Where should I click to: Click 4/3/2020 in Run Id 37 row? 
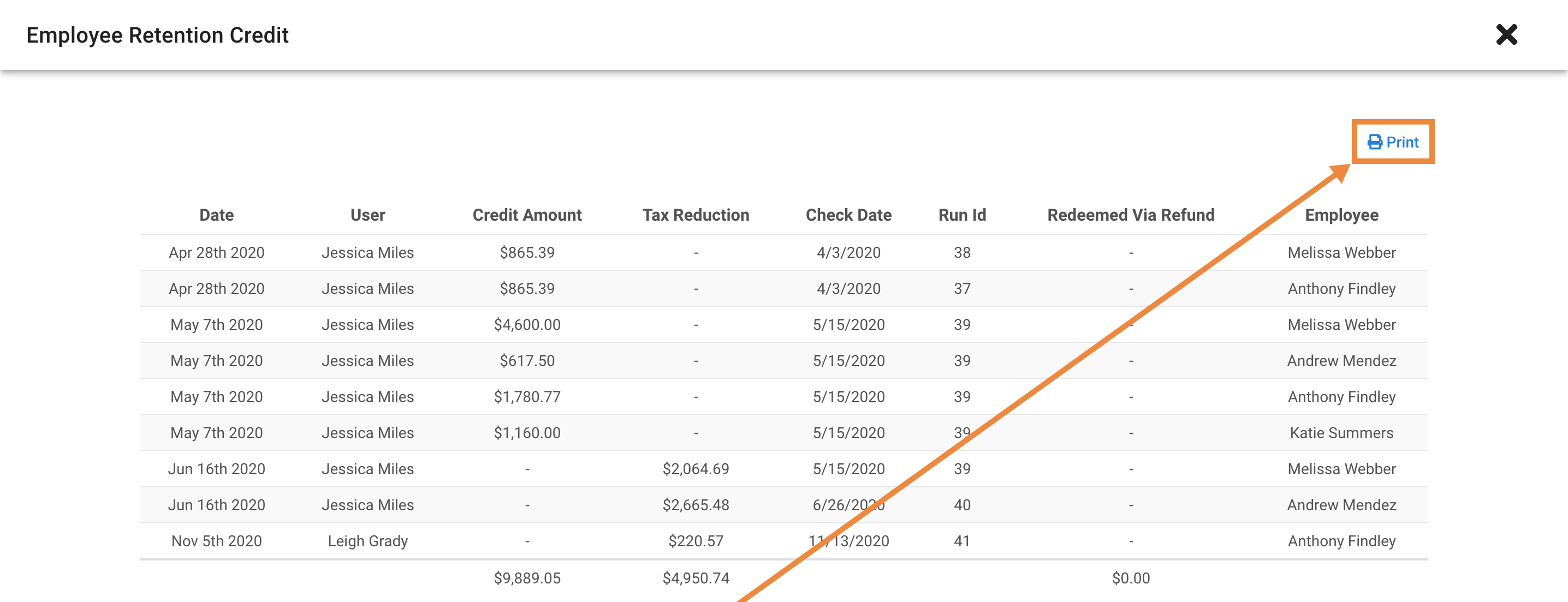point(848,288)
